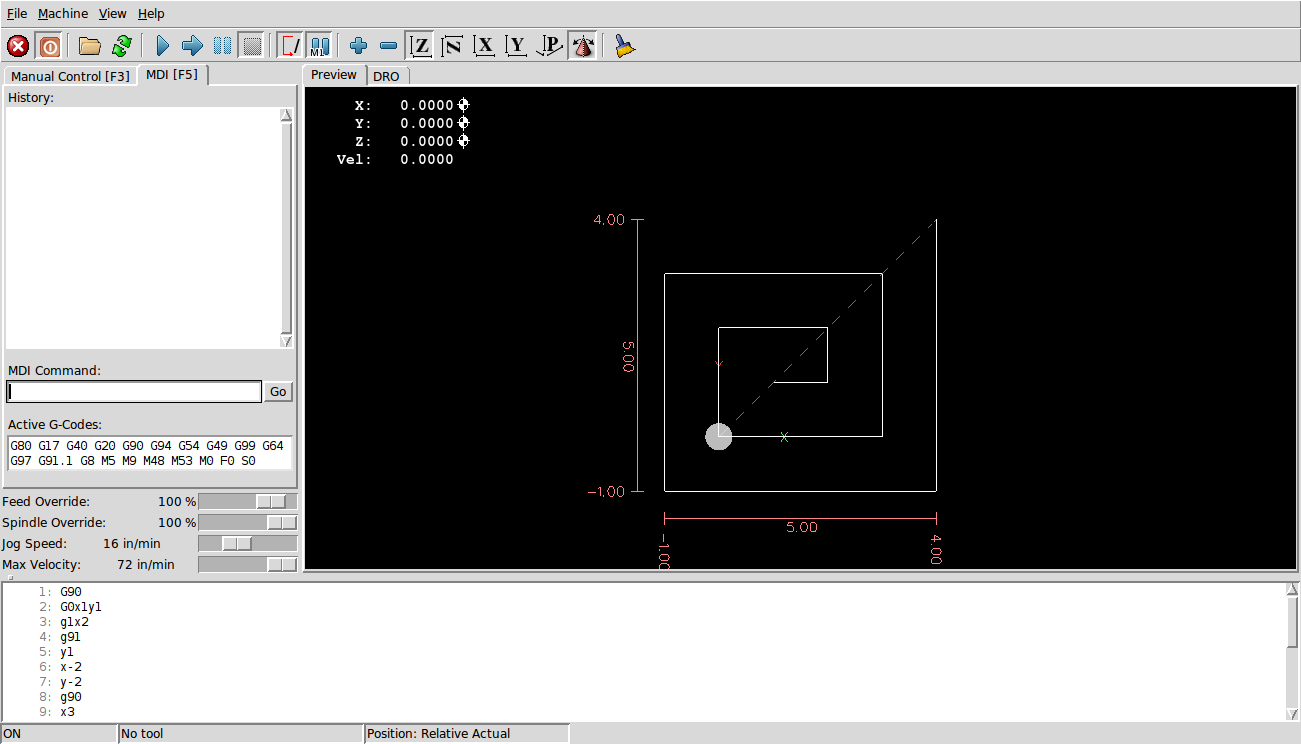Select the side view X icon
The image size is (1301, 744).
(x=485, y=46)
